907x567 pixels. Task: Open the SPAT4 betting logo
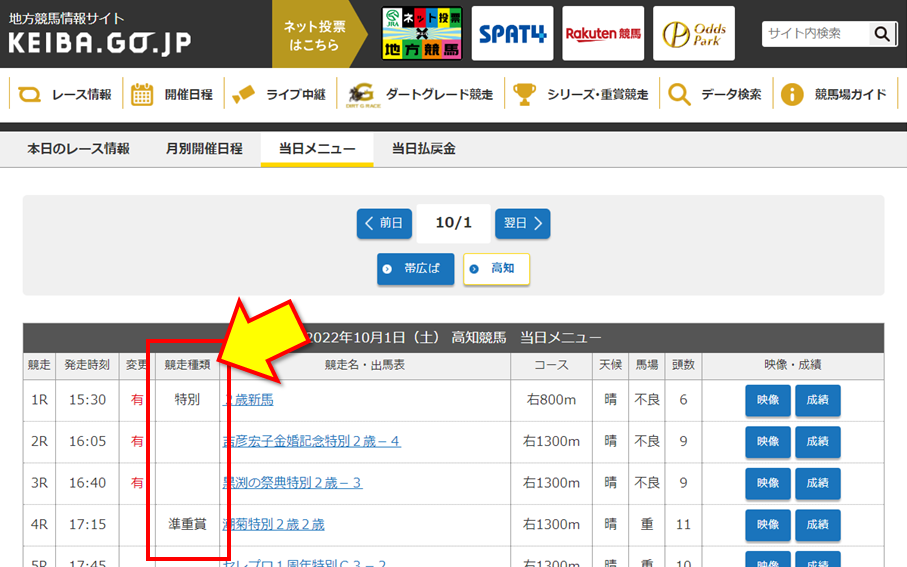point(512,34)
